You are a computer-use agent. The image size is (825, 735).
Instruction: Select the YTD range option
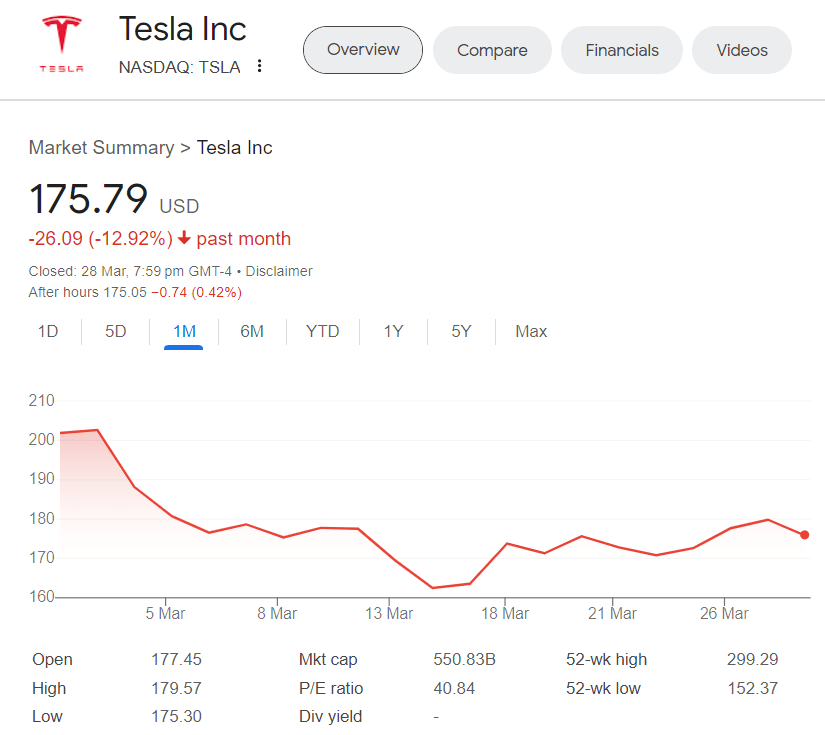pos(322,332)
